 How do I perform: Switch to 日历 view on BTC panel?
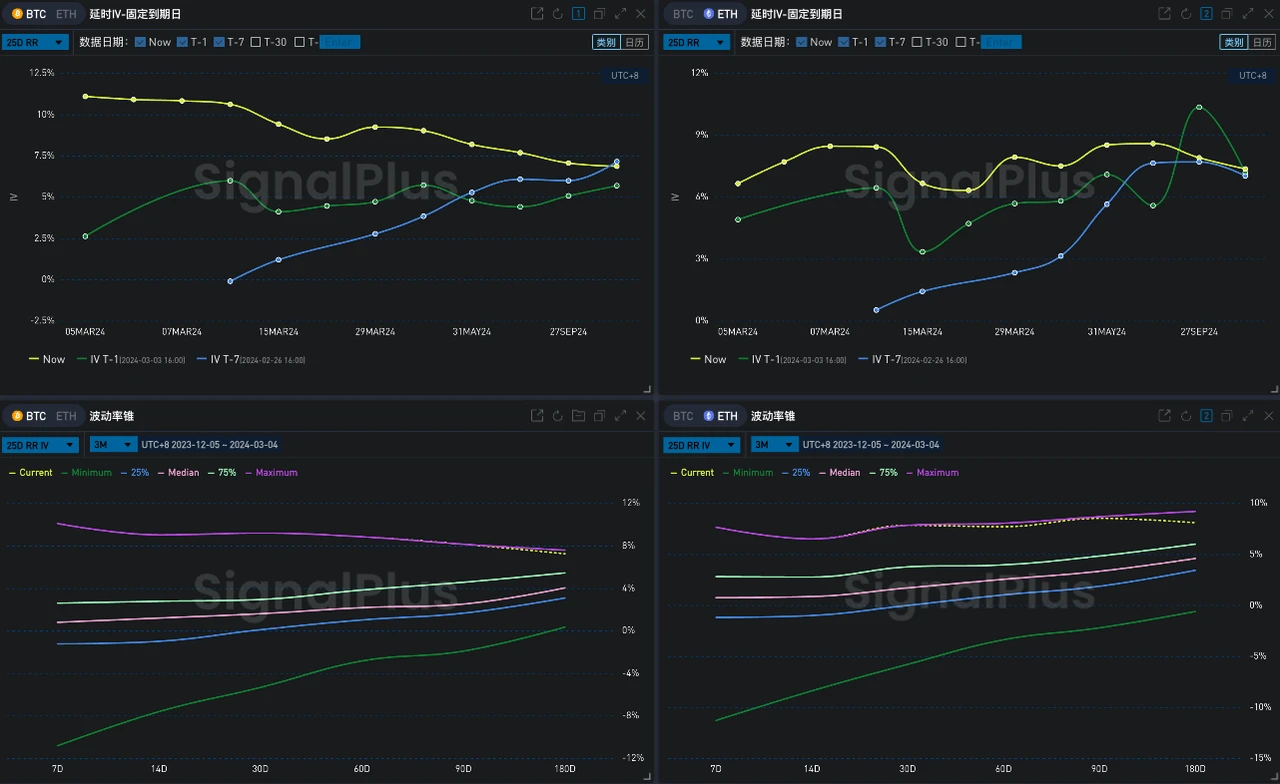point(635,42)
